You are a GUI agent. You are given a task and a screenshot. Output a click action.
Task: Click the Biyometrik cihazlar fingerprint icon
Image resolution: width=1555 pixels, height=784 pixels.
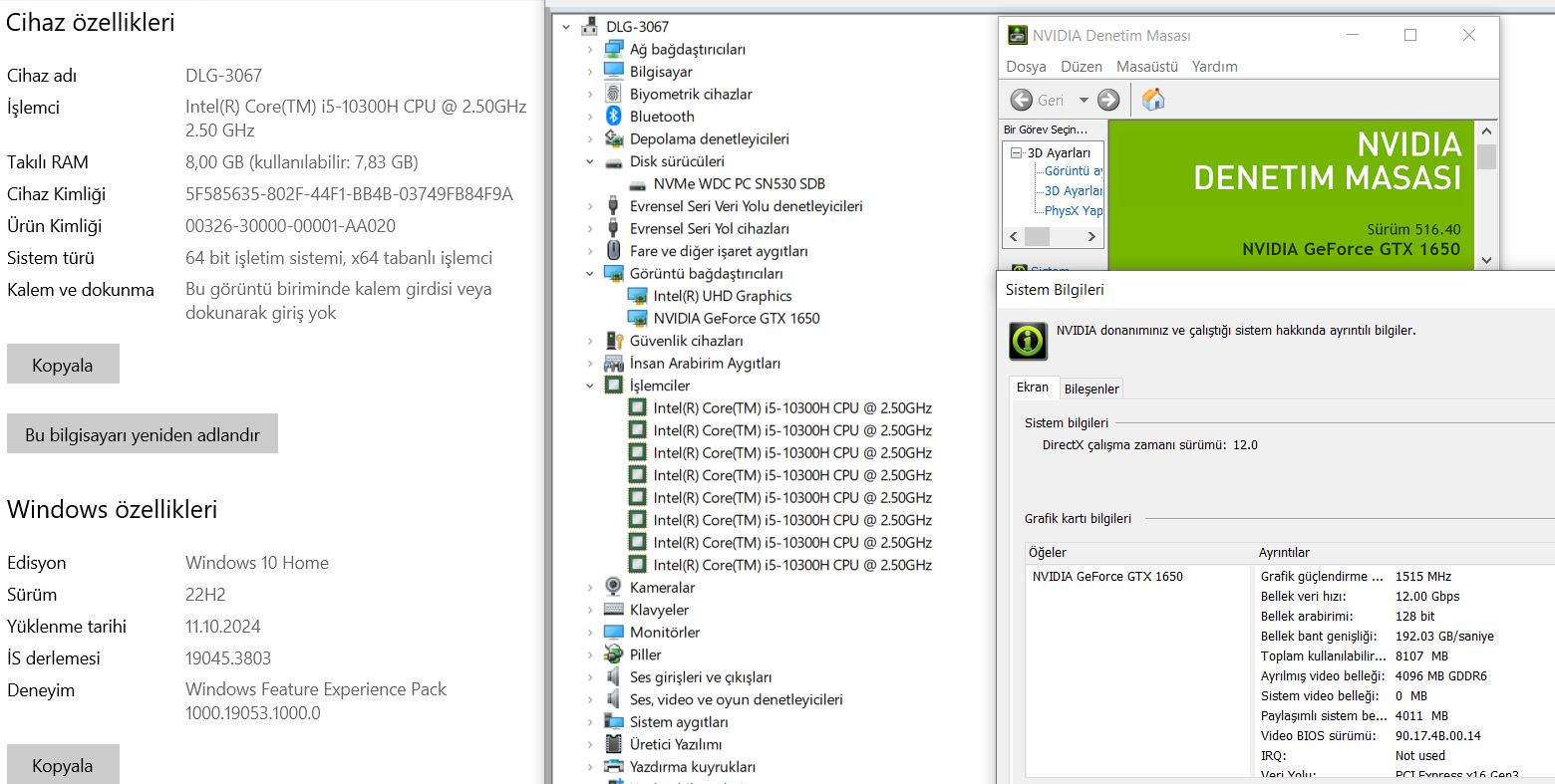point(613,94)
